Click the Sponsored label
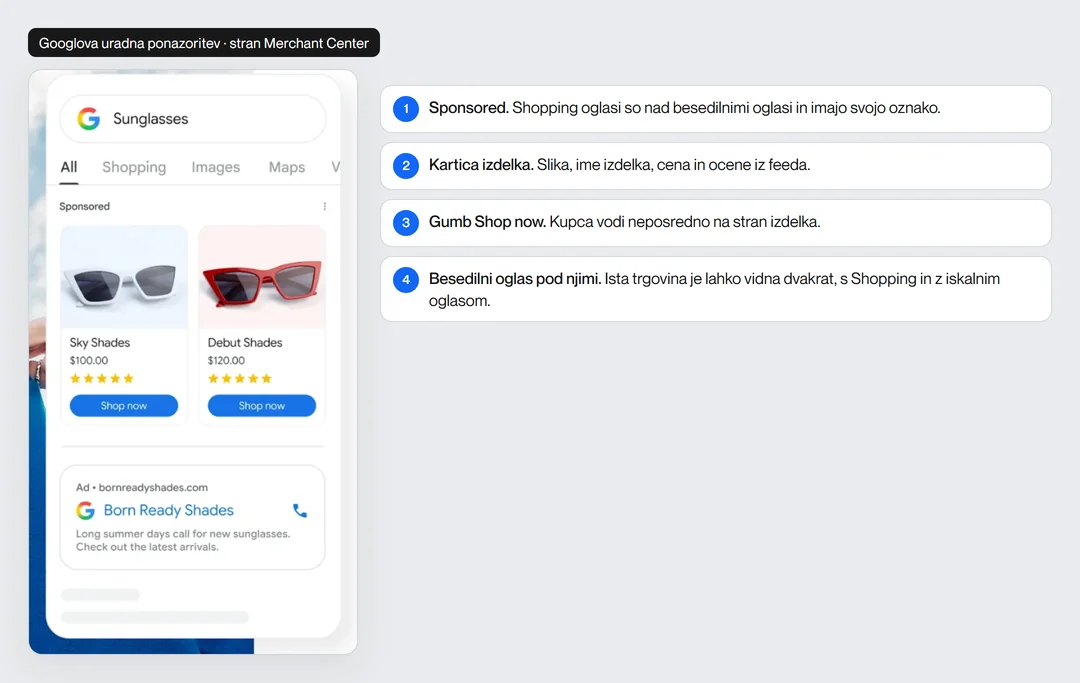This screenshot has height=683, width=1080. [x=85, y=207]
